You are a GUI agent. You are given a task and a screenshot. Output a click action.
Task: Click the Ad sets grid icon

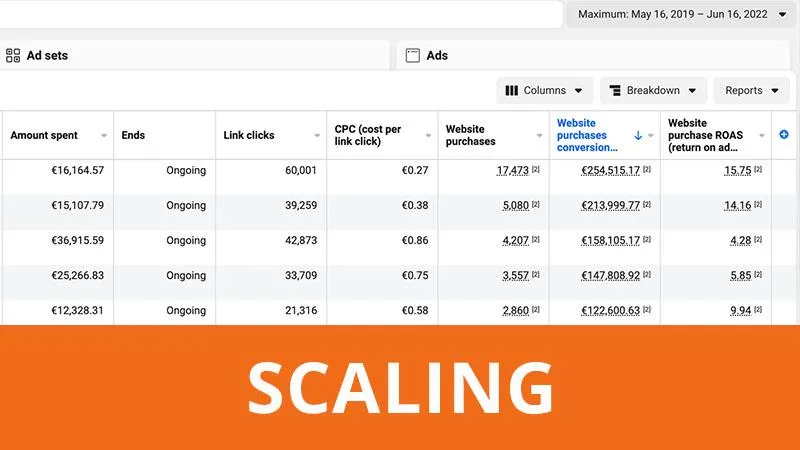coord(13,55)
